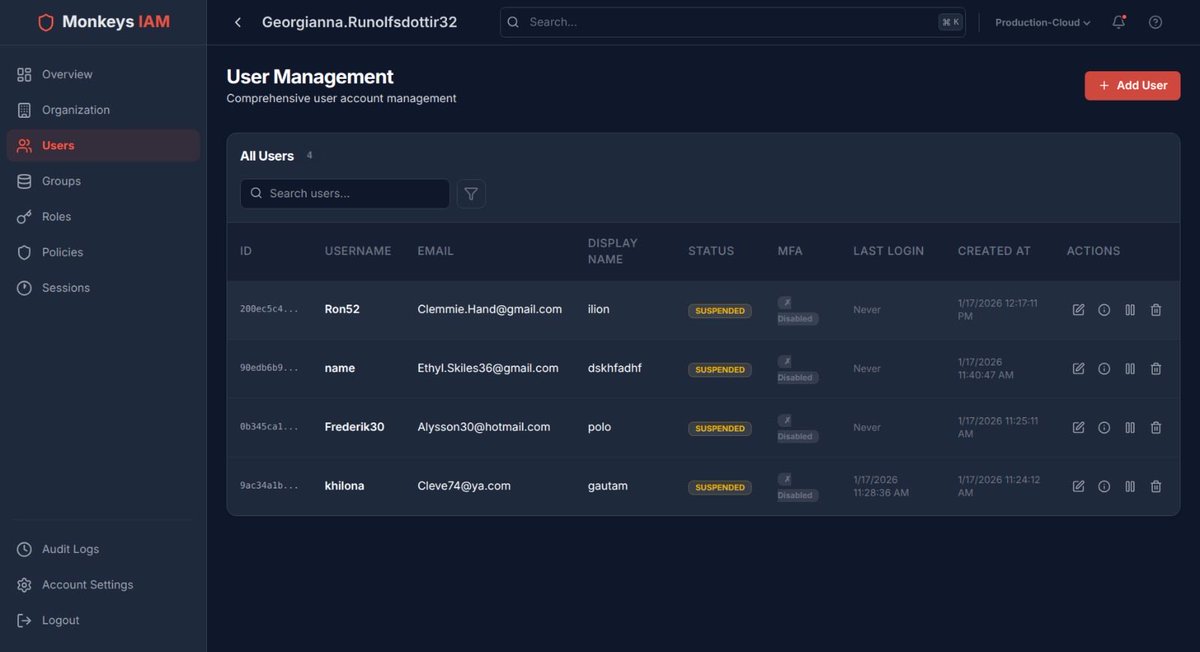
Task: Click the LAST LOGIN column header
Action: [x=888, y=251]
